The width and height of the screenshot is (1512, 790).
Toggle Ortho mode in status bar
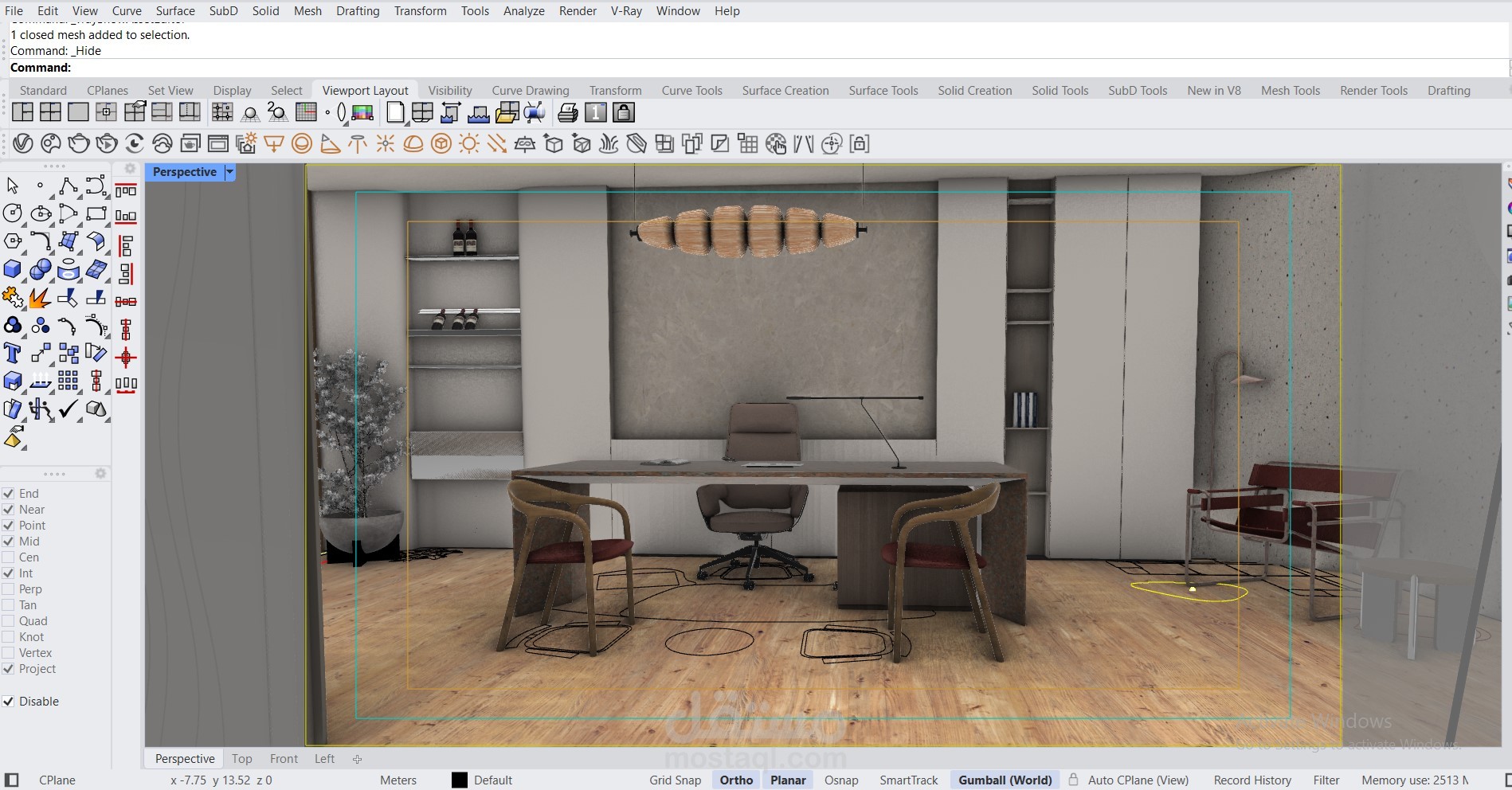[736, 780]
